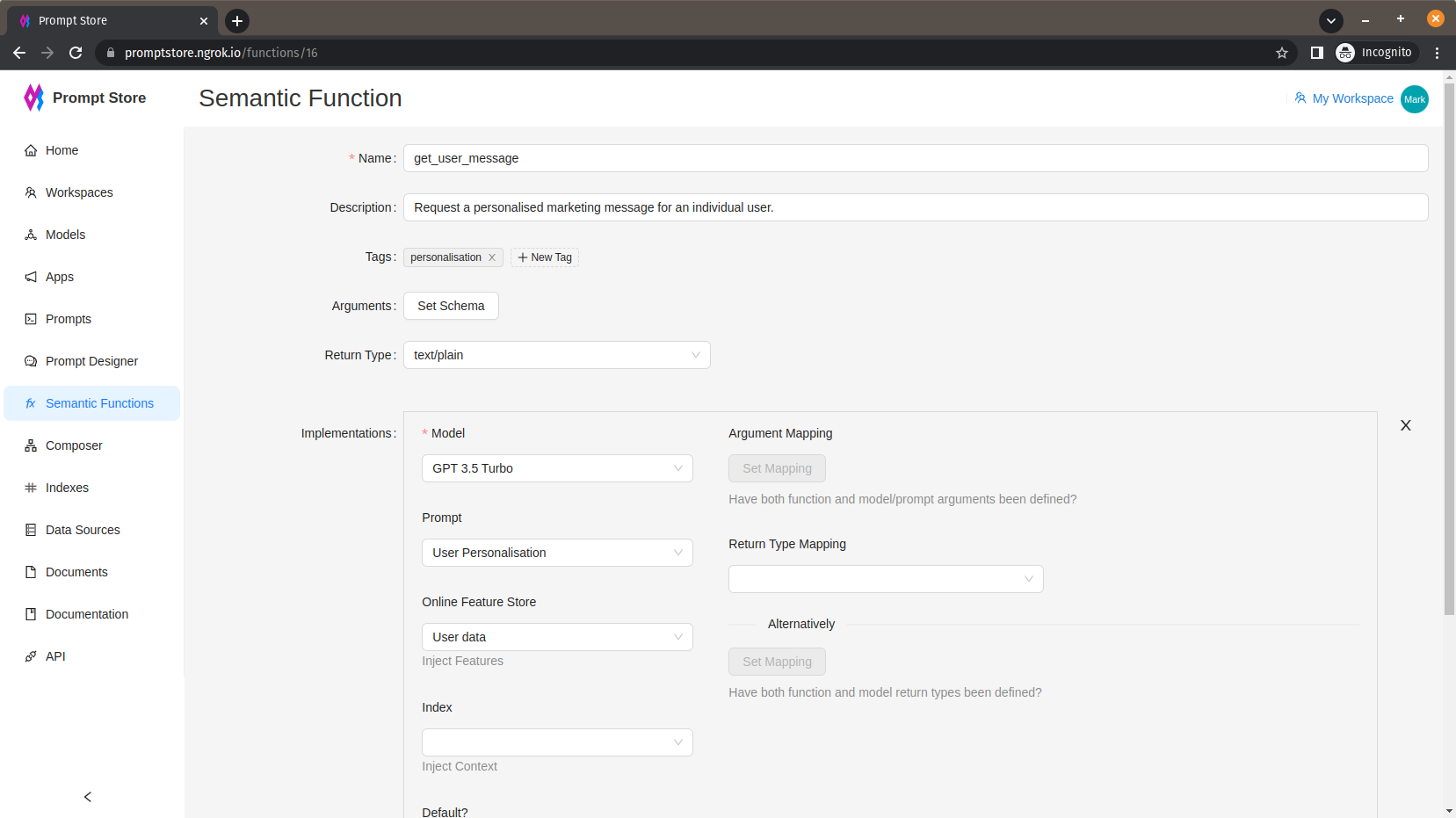Image resolution: width=1456 pixels, height=818 pixels.
Task: Click the browser address bar URL
Action: [x=221, y=53]
